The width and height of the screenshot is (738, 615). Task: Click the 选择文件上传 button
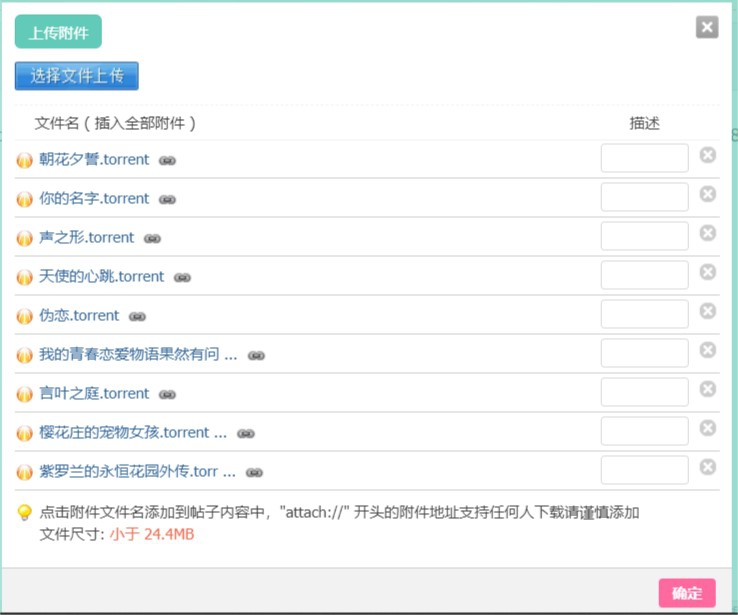tap(76, 76)
